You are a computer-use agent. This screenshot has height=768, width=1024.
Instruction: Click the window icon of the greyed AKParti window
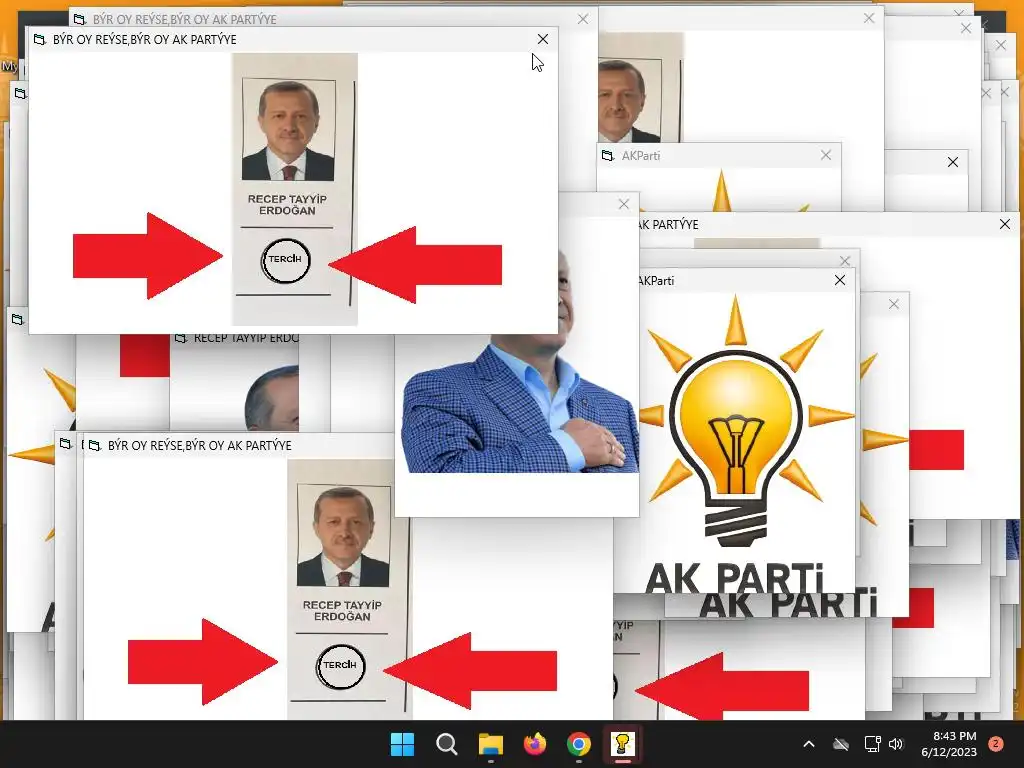(x=608, y=155)
